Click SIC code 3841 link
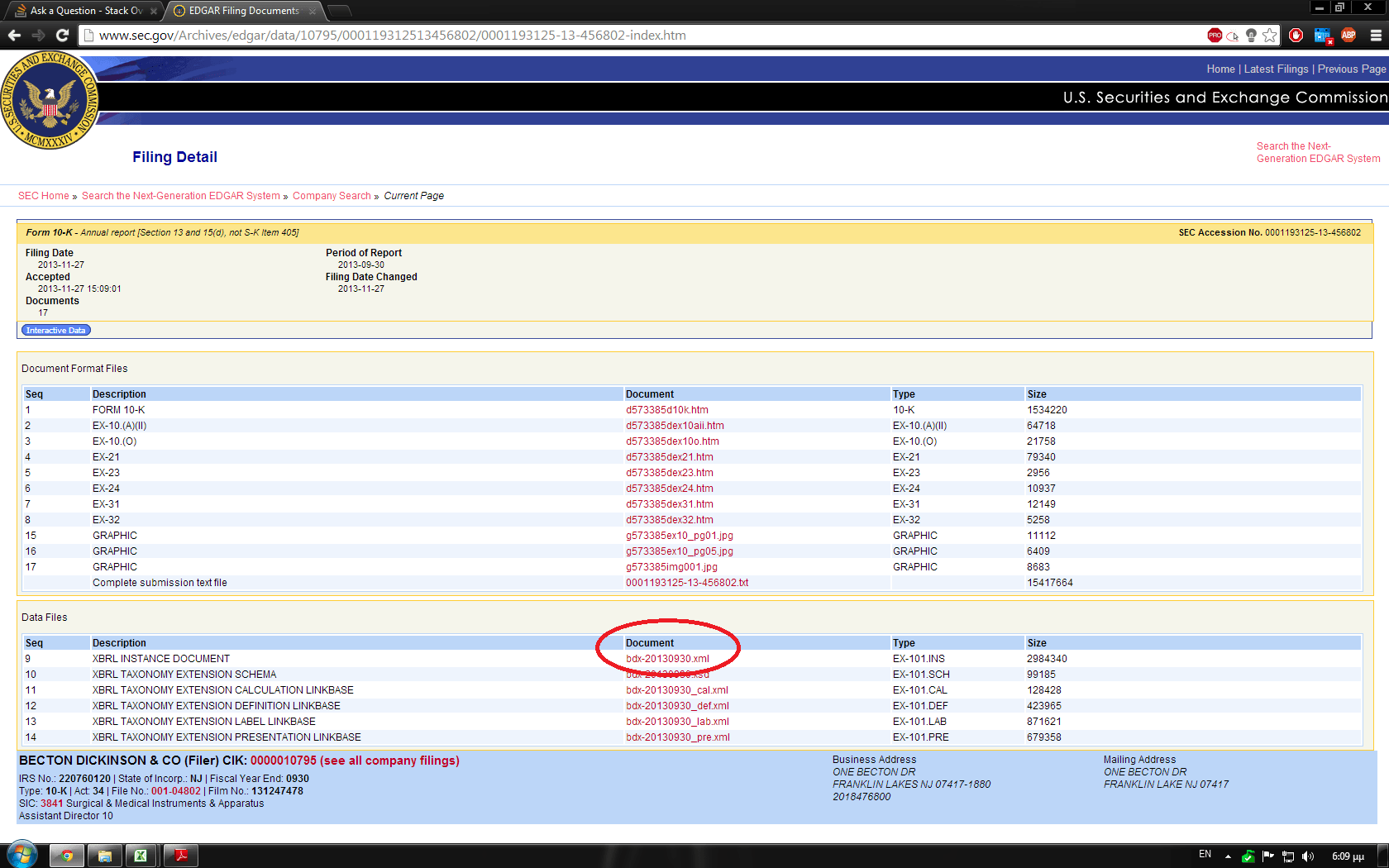1389x868 pixels. point(51,804)
